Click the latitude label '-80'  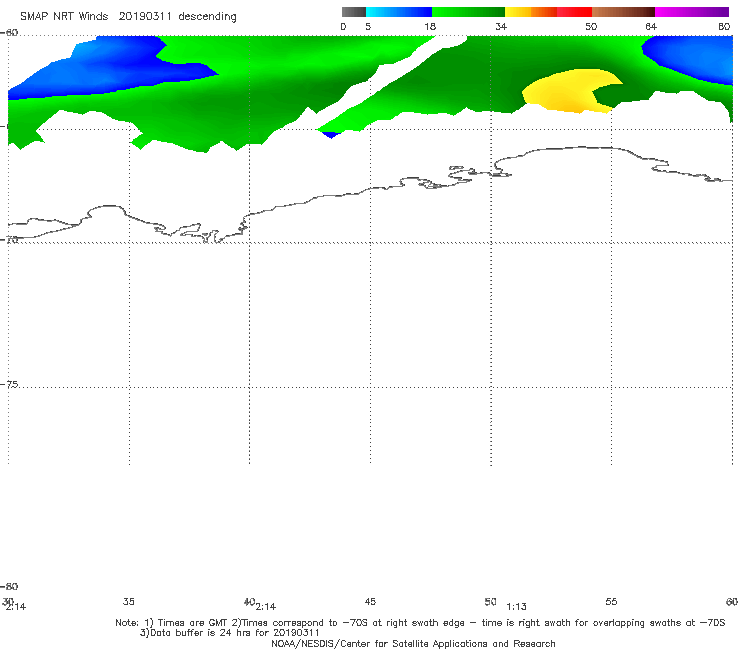point(10,586)
